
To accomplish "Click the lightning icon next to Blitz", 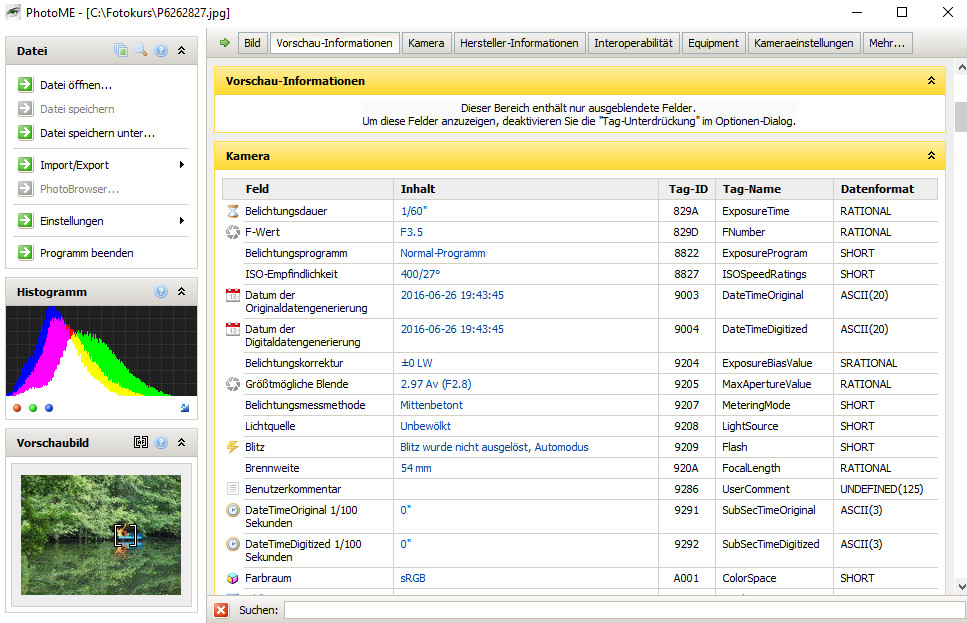I will pyautogui.click(x=233, y=447).
